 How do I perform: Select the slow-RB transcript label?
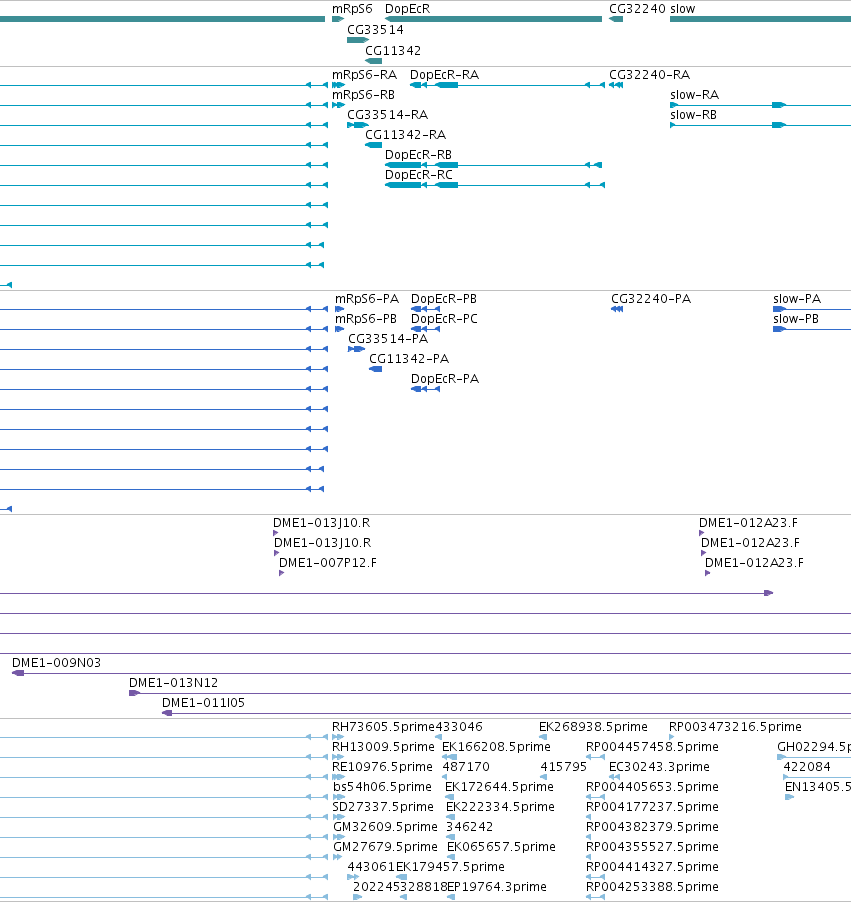[x=693, y=114]
